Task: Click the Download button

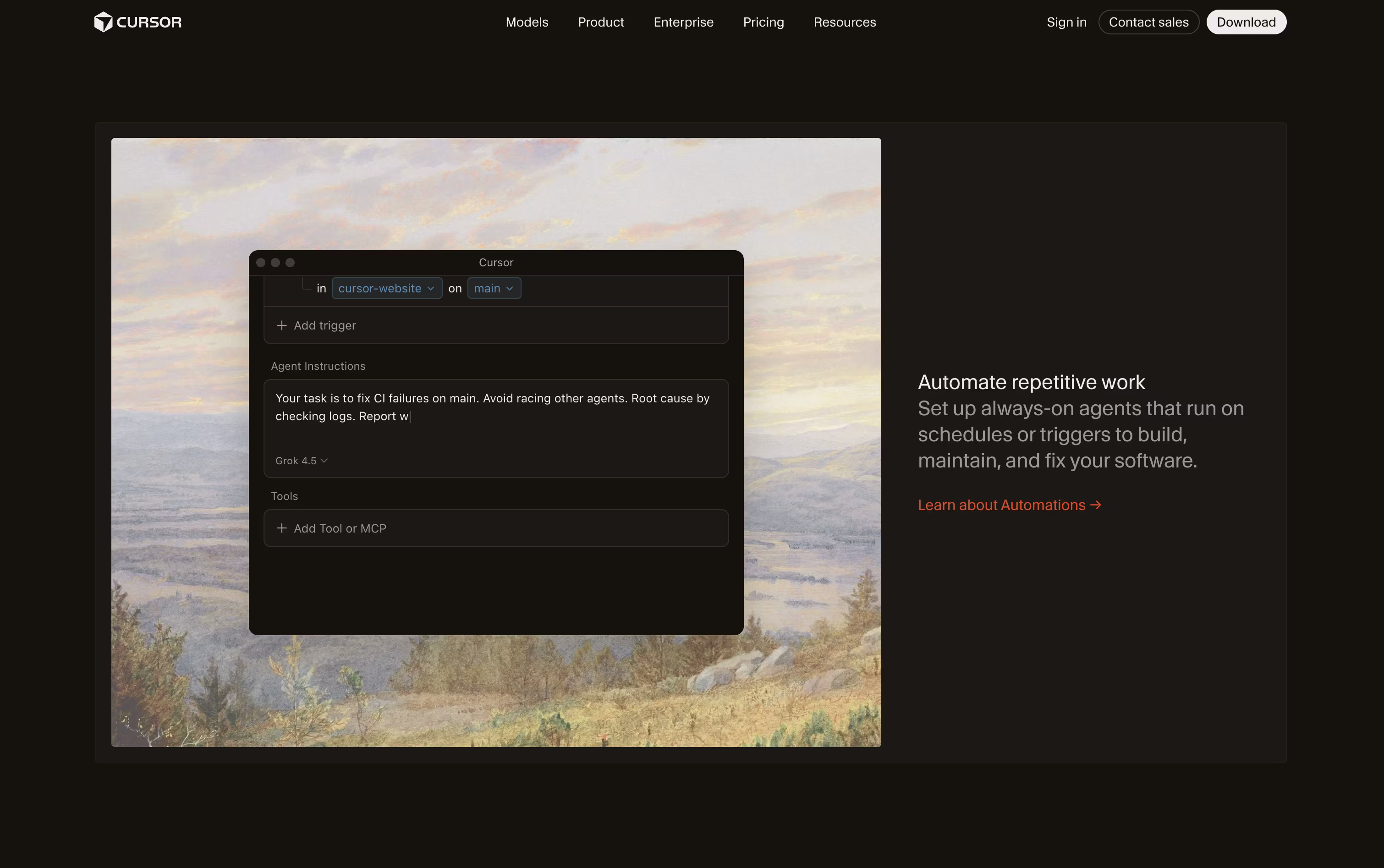Action: 1246,22
